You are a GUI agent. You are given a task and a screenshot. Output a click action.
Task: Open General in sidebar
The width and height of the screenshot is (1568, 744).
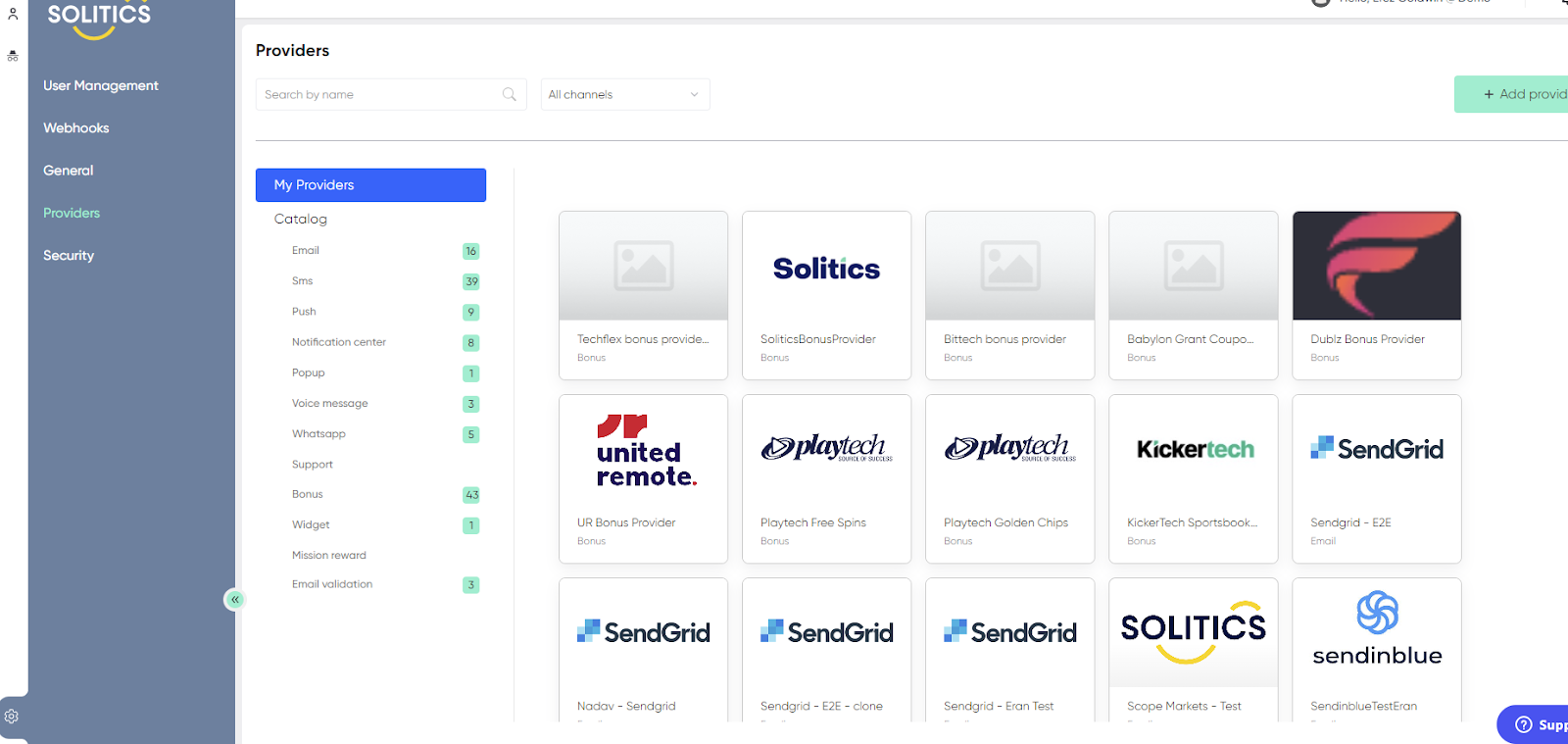point(68,170)
